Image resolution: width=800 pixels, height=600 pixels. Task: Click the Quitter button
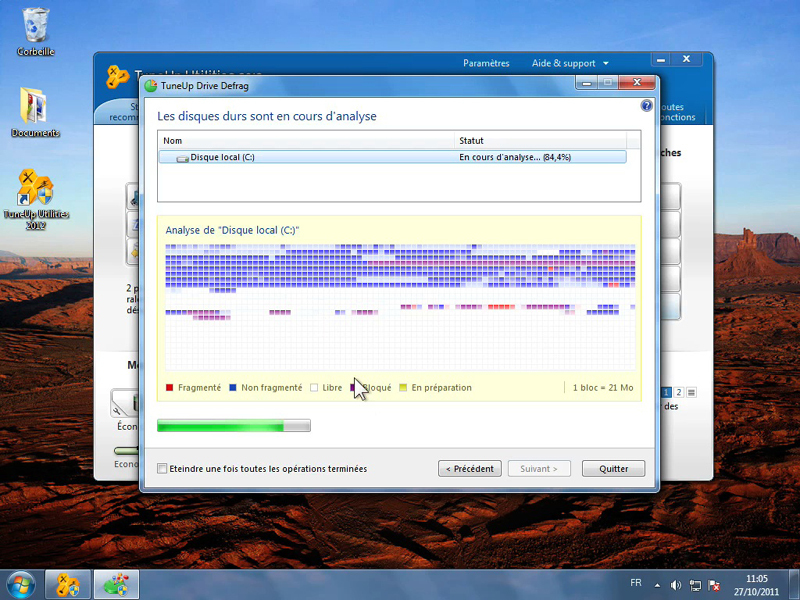613,468
